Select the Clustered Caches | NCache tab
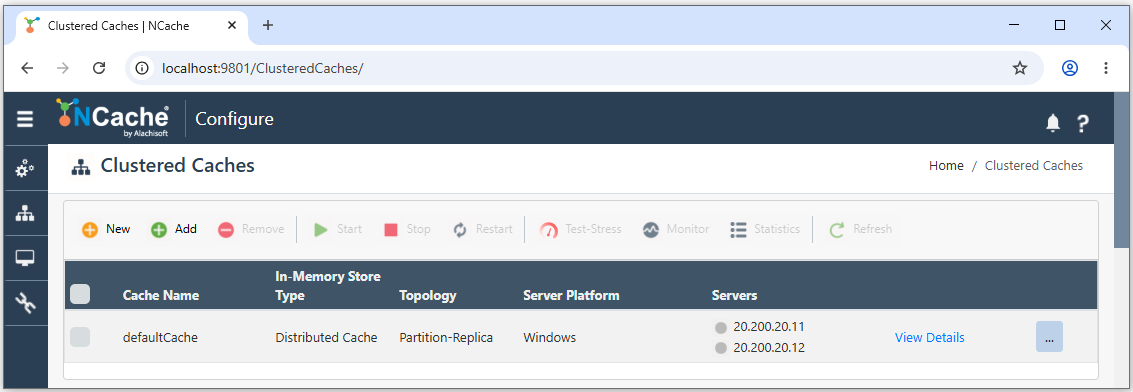 tap(131, 26)
